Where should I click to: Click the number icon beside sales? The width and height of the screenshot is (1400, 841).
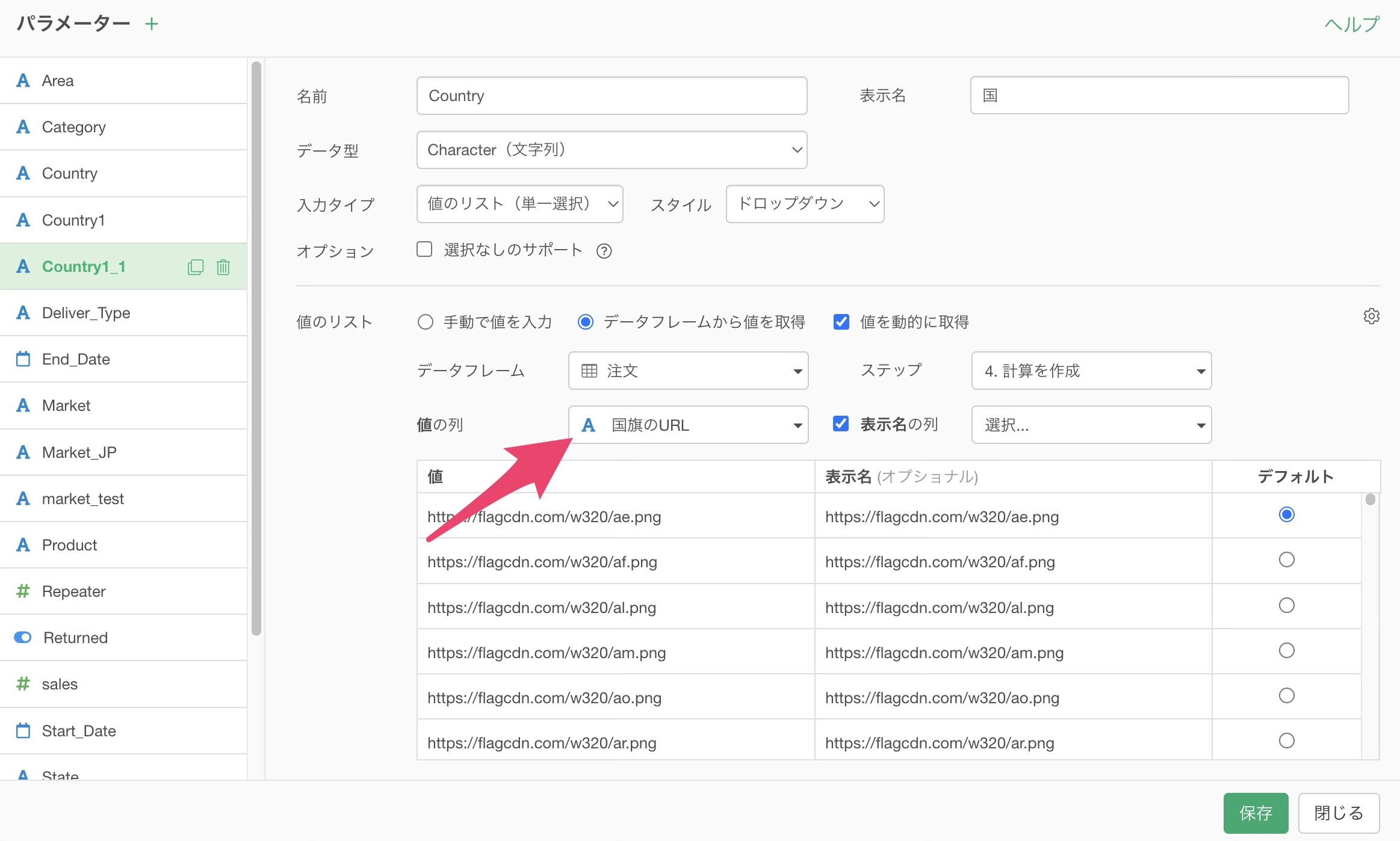click(23, 684)
